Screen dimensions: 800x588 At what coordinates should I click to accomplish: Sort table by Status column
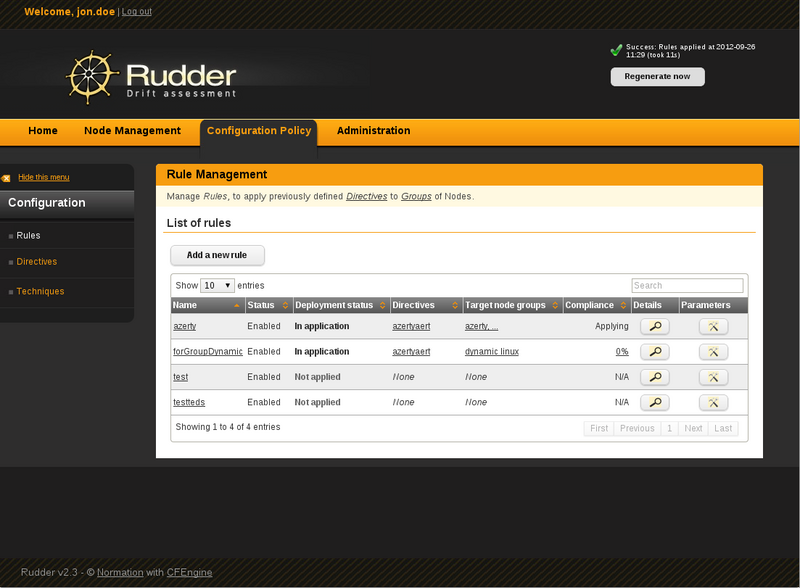coord(268,305)
